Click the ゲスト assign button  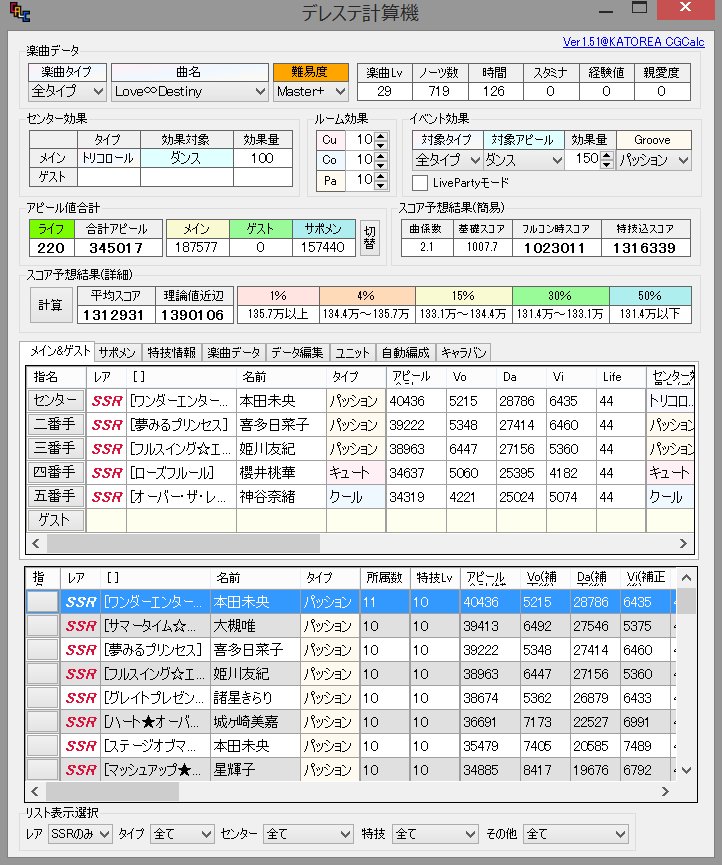[56, 520]
